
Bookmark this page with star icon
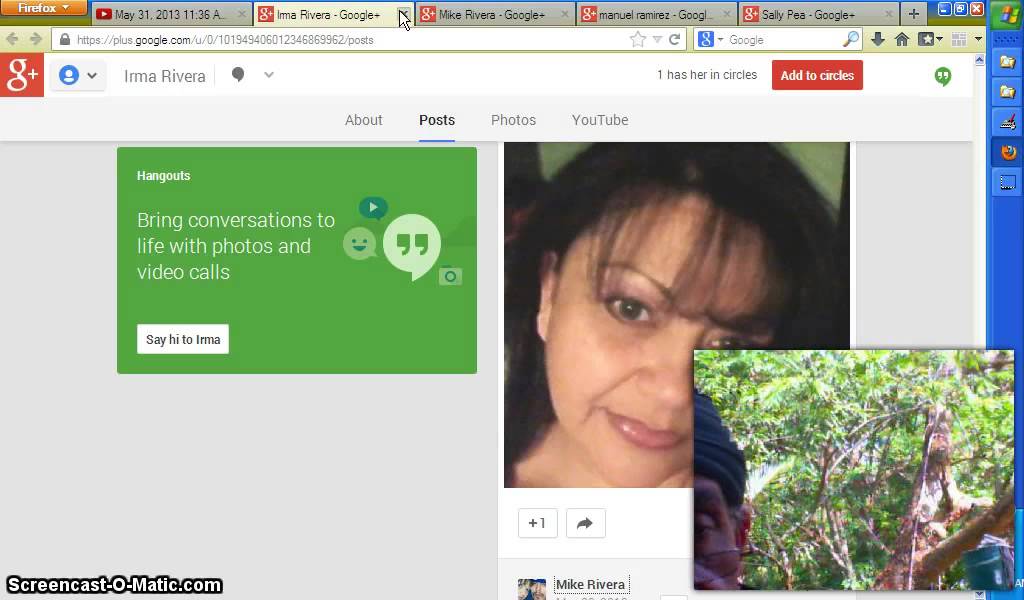coord(638,40)
